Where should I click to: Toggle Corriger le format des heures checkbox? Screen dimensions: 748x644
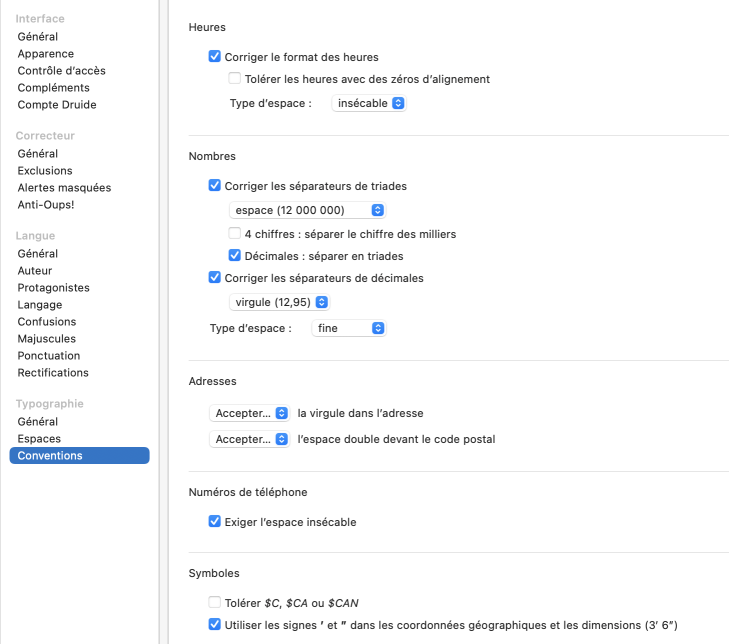(215, 57)
